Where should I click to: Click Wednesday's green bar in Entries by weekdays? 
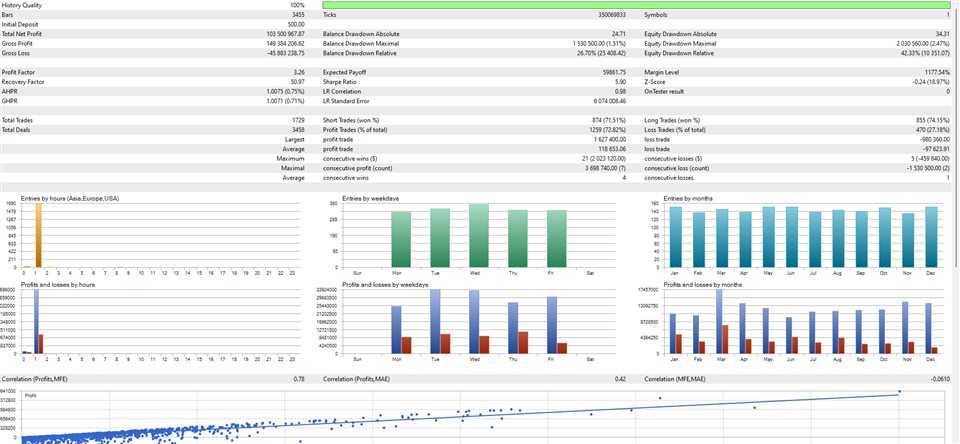point(478,235)
